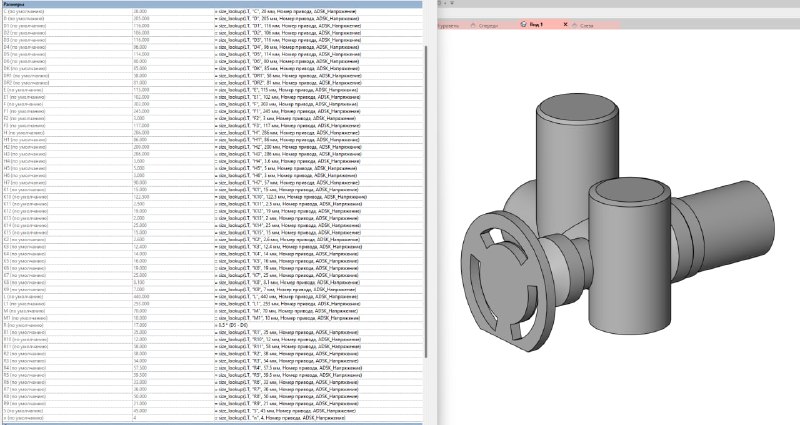
Task: Switch to the Слева view tab
Action: [587, 26]
